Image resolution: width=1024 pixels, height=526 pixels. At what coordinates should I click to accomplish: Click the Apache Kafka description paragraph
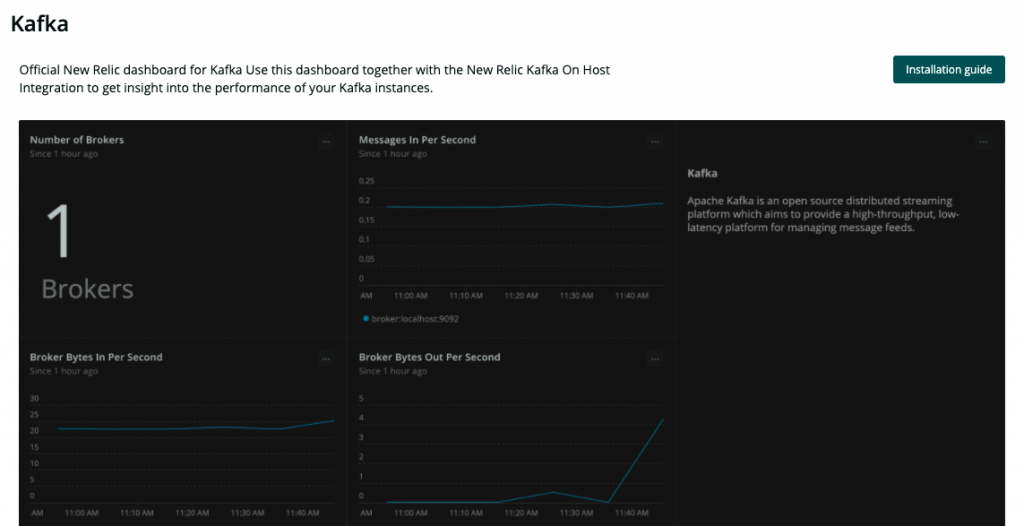pyautogui.click(x=823, y=214)
